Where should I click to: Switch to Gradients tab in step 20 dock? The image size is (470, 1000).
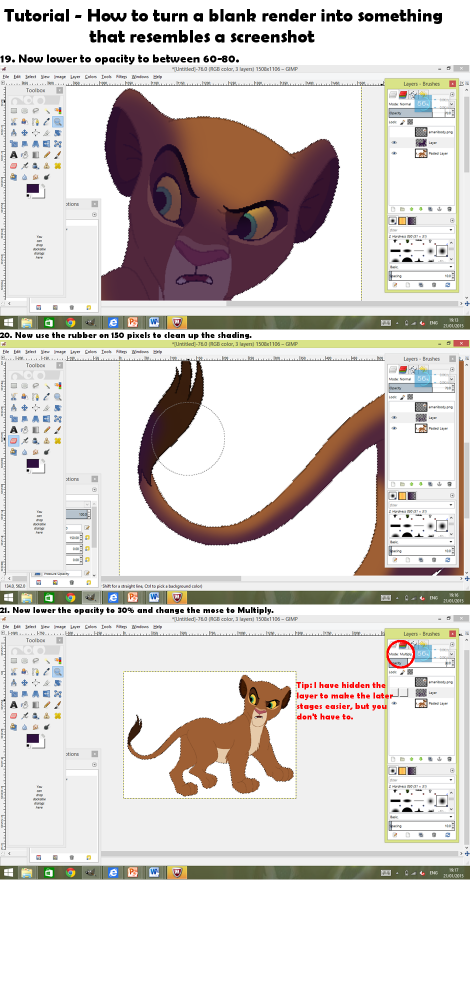coord(412,496)
